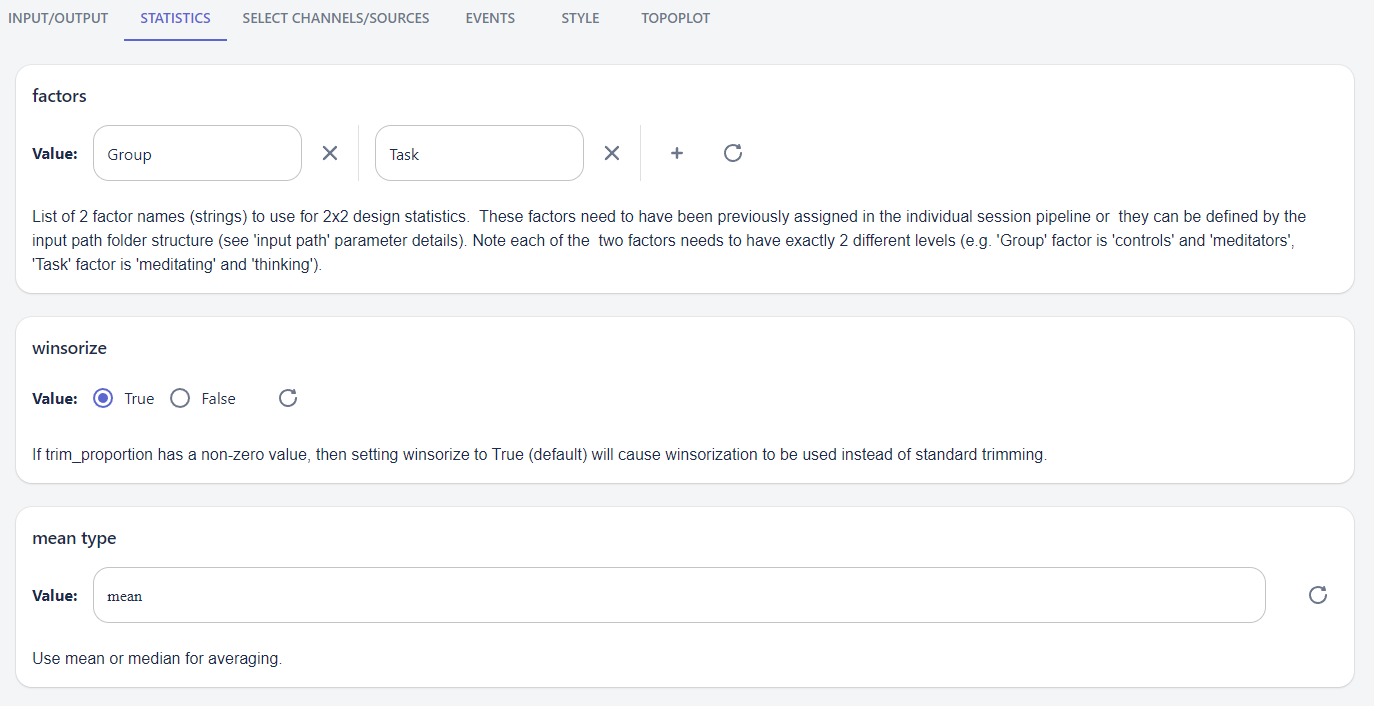Add a new factor with plus icon
The image size is (1374, 706).
click(x=677, y=153)
